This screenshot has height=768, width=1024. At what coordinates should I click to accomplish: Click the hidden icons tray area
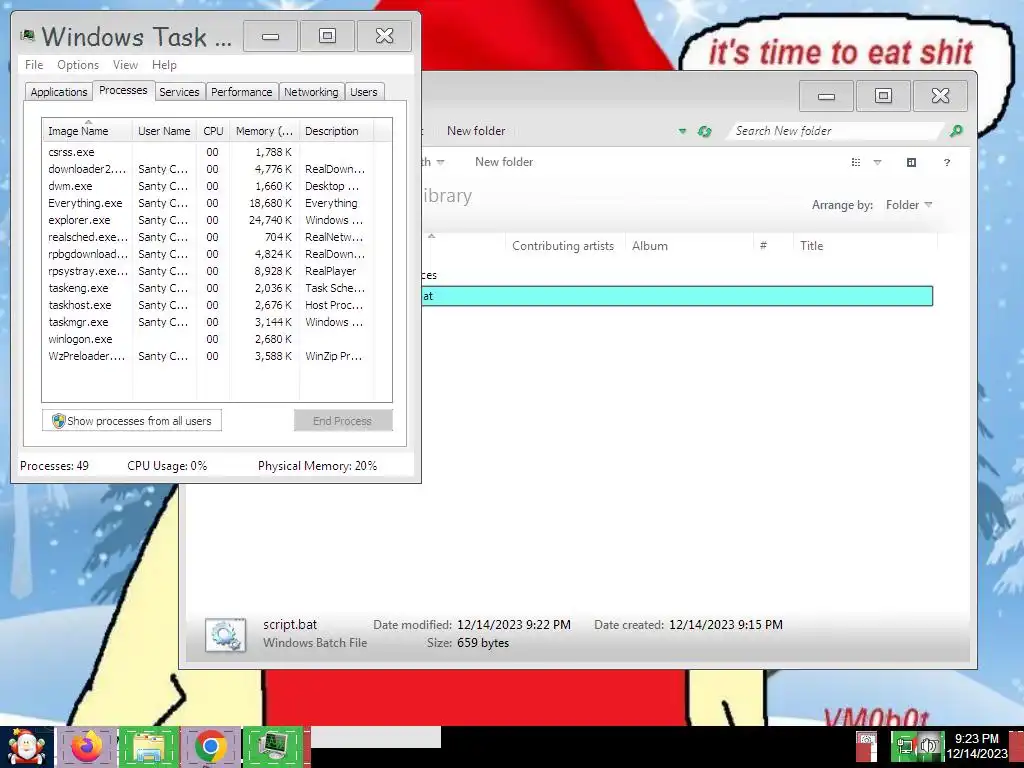pyautogui.click(x=867, y=746)
